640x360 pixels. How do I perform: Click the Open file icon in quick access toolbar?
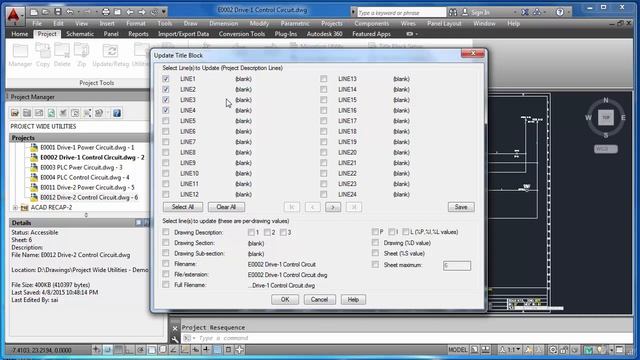pyautogui.click(x=46, y=12)
